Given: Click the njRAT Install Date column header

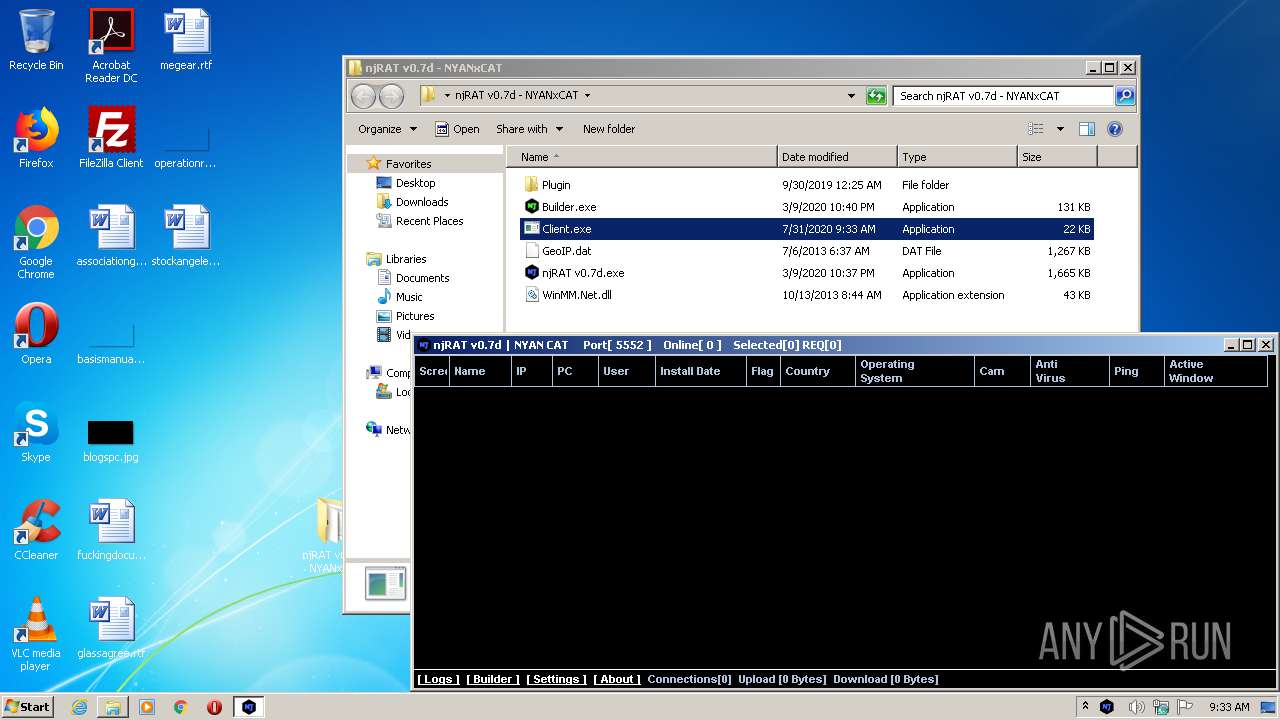Looking at the screenshot, I should [700, 371].
